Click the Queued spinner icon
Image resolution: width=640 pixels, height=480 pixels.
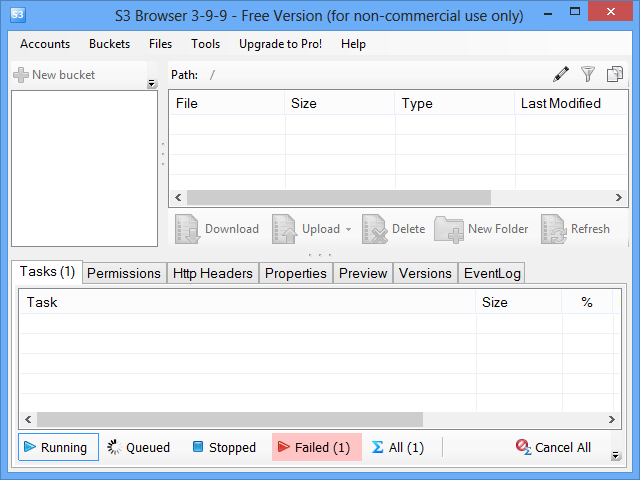[114, 447]
